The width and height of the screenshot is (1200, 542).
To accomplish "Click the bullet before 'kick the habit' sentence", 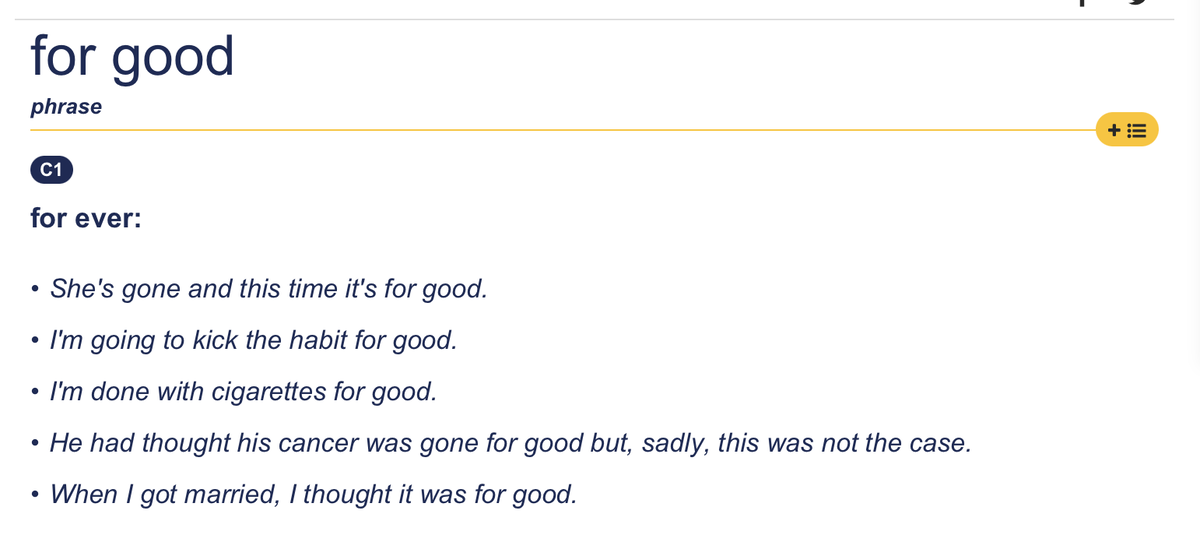I will (x=35, y=342).
